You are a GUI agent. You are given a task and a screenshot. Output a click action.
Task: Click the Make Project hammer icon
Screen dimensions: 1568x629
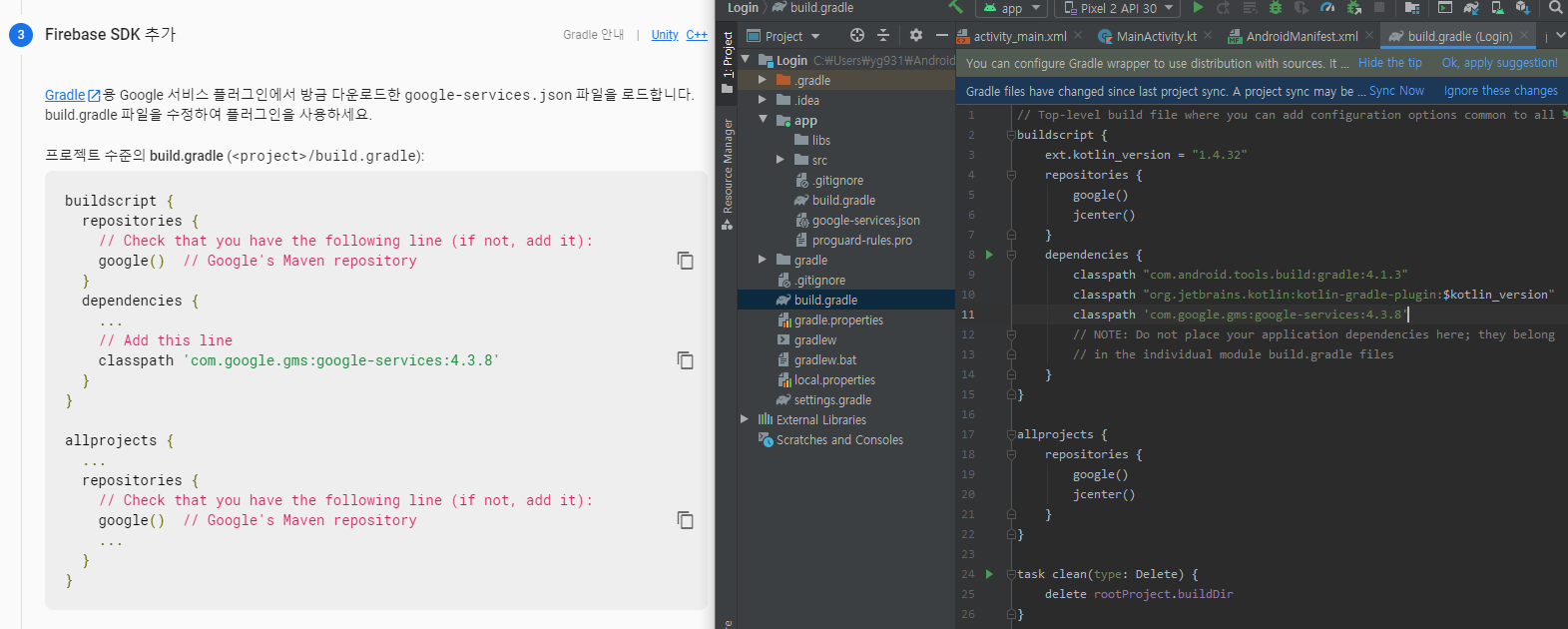(955, 7)
